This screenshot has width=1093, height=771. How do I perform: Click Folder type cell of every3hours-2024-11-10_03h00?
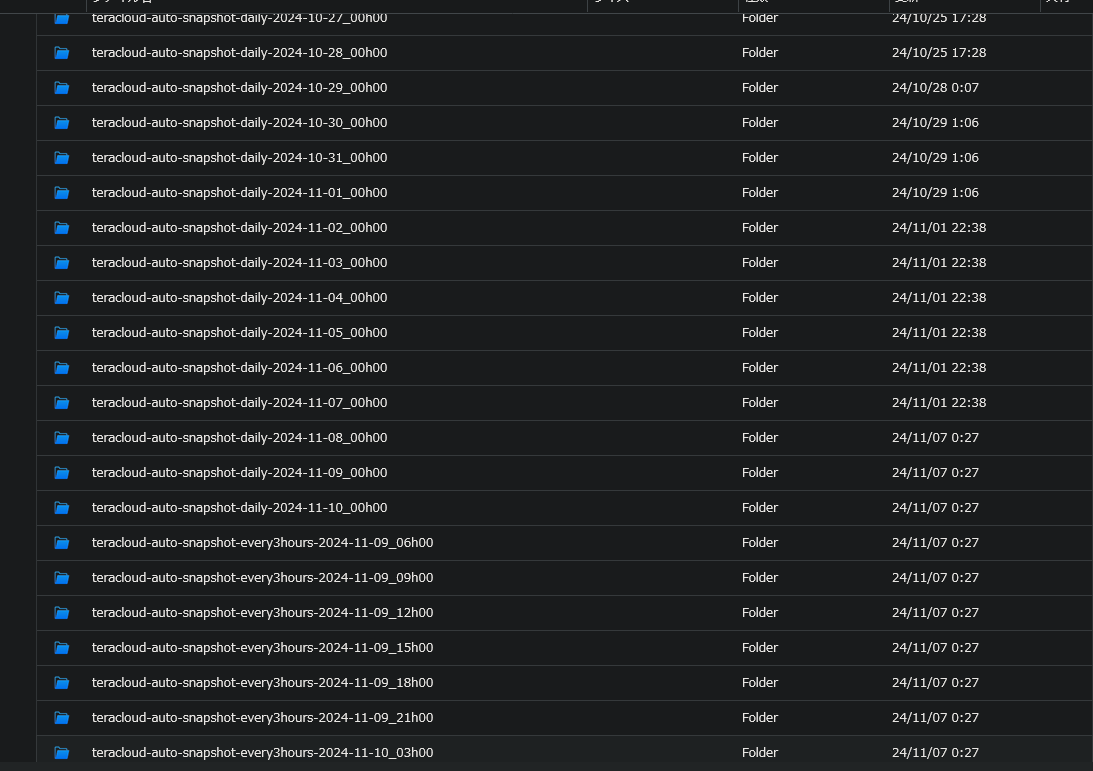pos(760,753)
